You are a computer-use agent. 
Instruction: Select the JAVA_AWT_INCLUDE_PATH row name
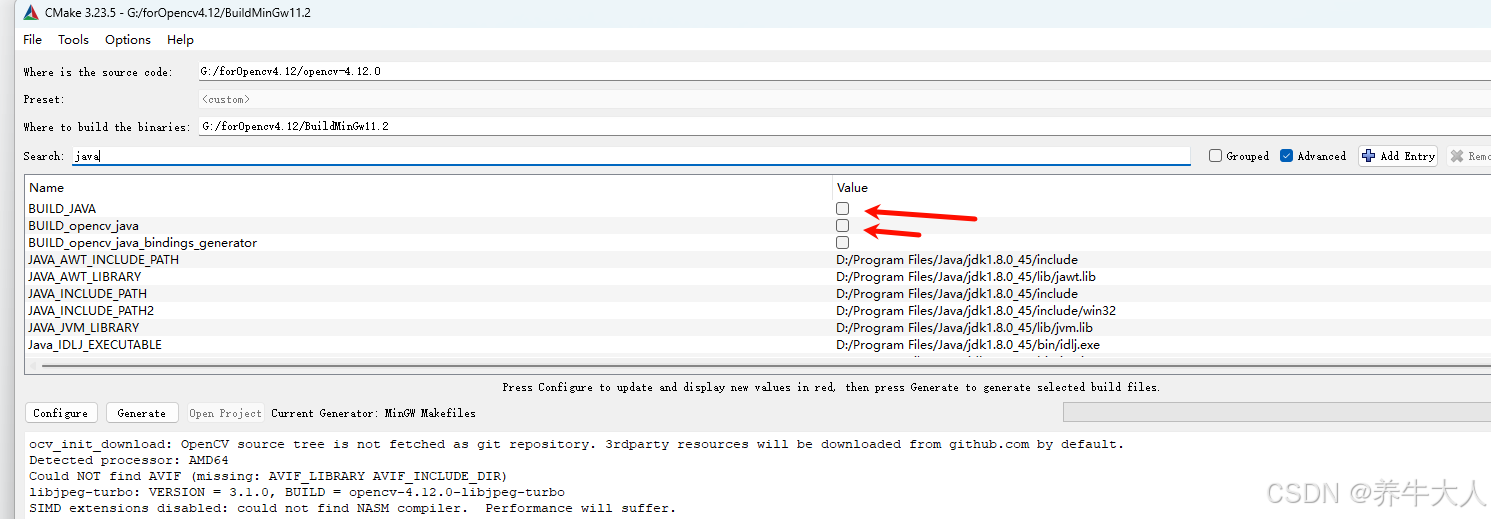(104, 260)
